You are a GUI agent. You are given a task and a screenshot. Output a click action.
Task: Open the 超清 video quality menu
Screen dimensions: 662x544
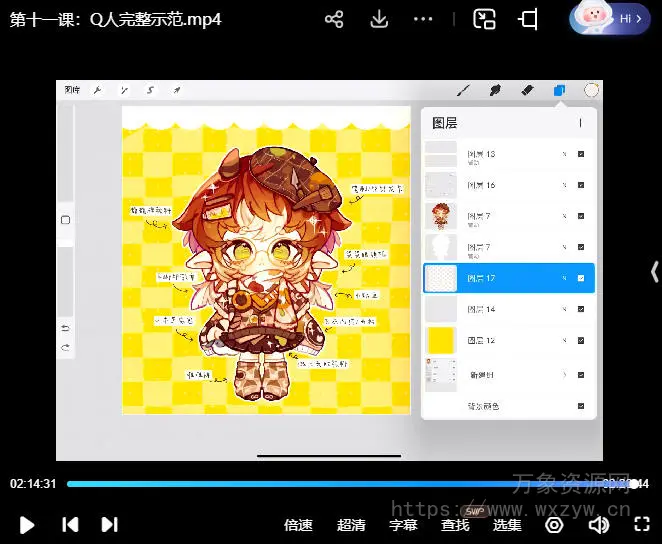(x=351, y=525)
